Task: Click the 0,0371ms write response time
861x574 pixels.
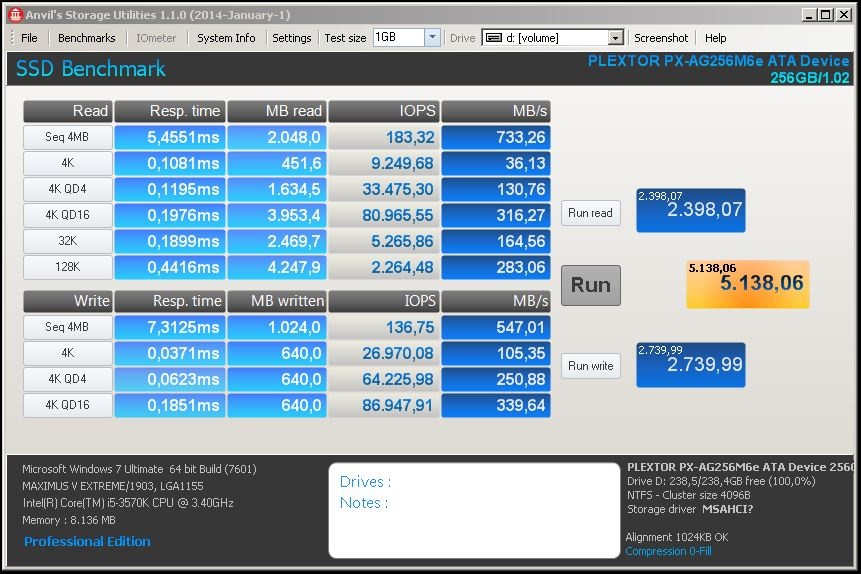Action: (170, 353)
